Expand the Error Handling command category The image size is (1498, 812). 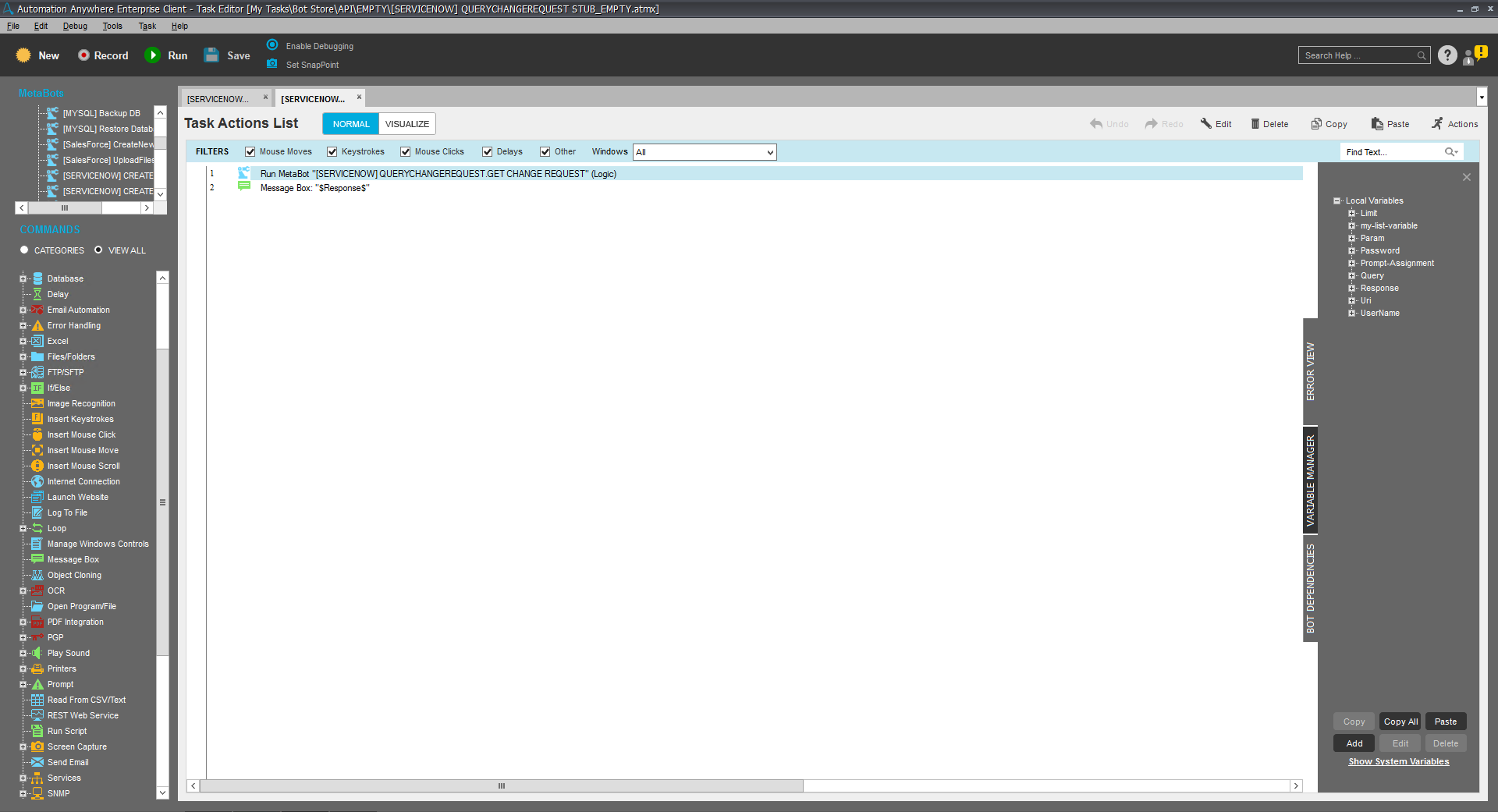[23, 325]
